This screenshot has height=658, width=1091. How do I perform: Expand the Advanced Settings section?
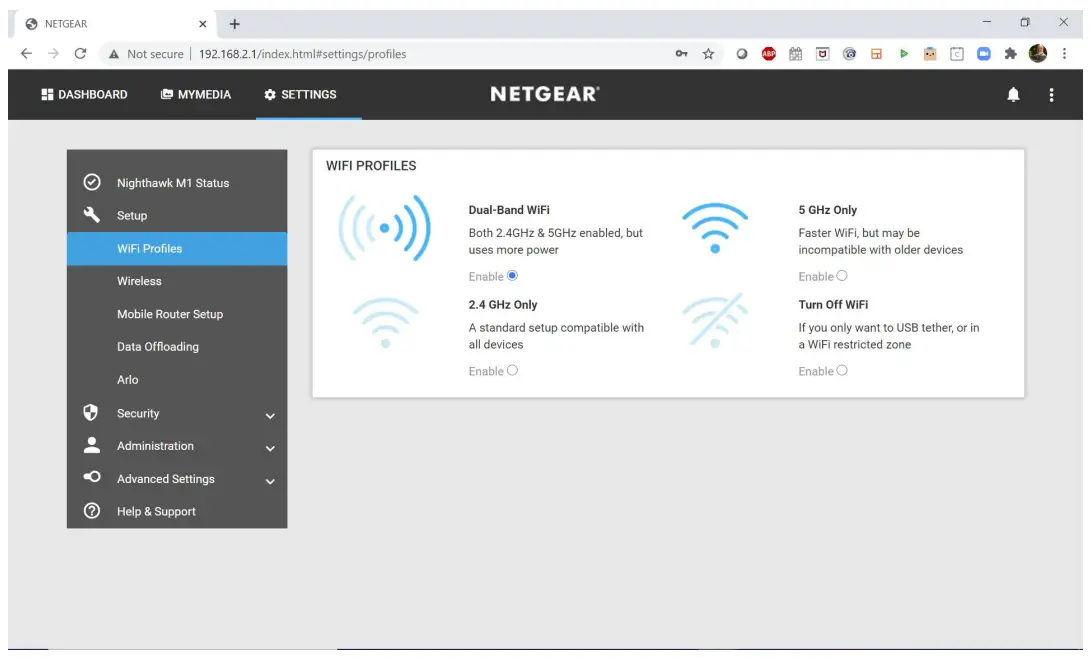(270, 481)
